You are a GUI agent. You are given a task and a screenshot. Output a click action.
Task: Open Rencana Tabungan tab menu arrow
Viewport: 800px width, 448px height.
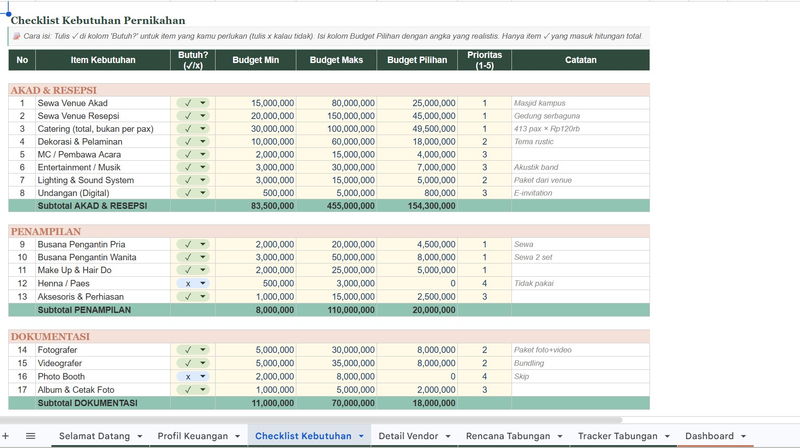point(560,436)
